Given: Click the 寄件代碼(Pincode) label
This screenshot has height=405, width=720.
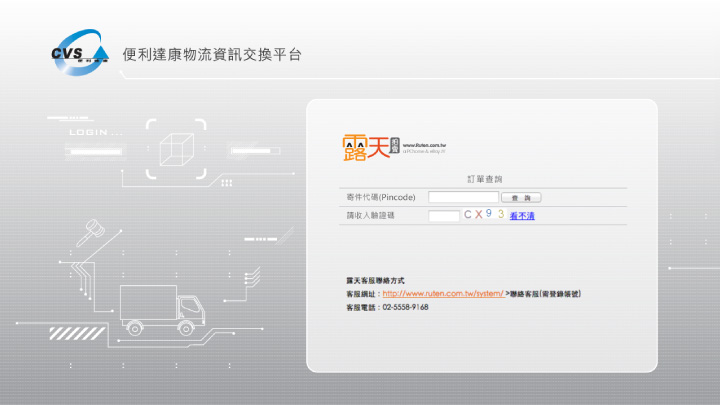Looking at the screenshot, I should tap(380, 198).
